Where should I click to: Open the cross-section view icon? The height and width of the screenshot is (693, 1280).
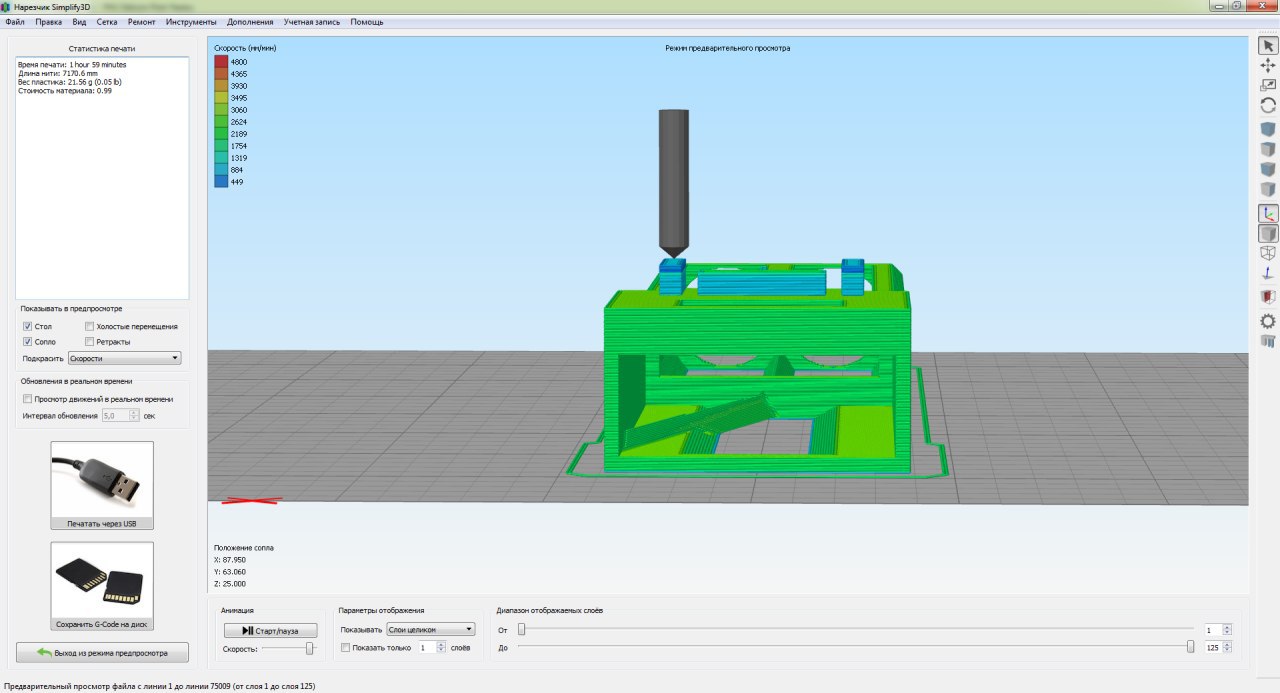pyautogui.click(x=1267, y=297)
